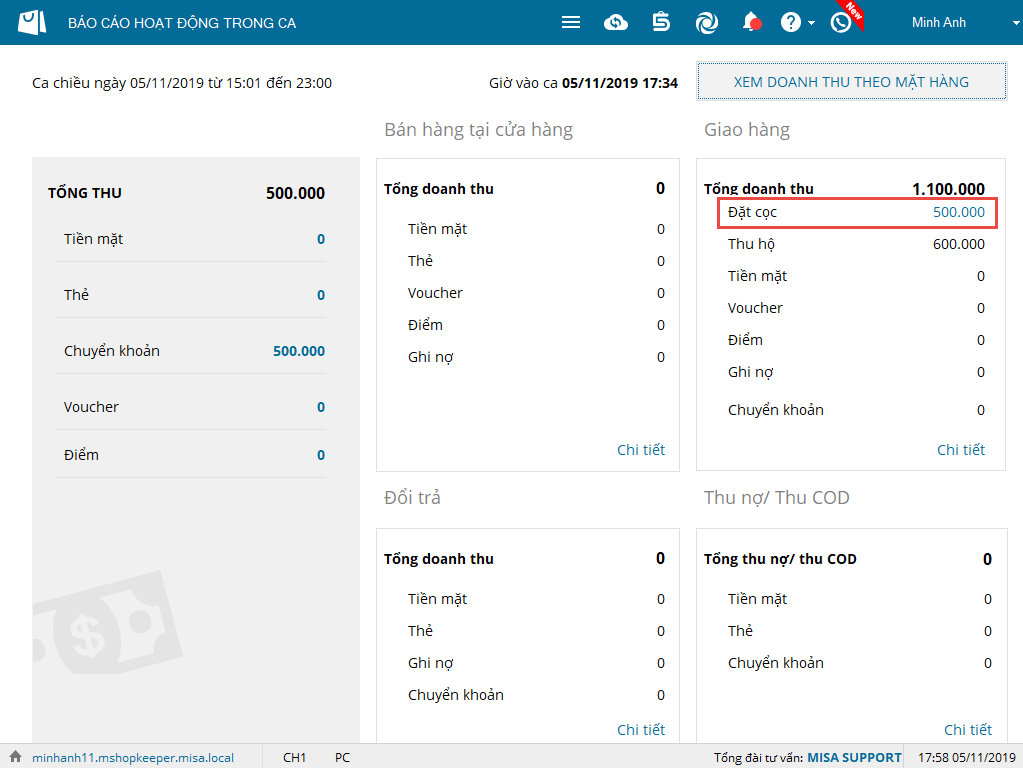Click Tiền mặt value in Tổng thu
1023x768 pixels.
pos(320,239)
